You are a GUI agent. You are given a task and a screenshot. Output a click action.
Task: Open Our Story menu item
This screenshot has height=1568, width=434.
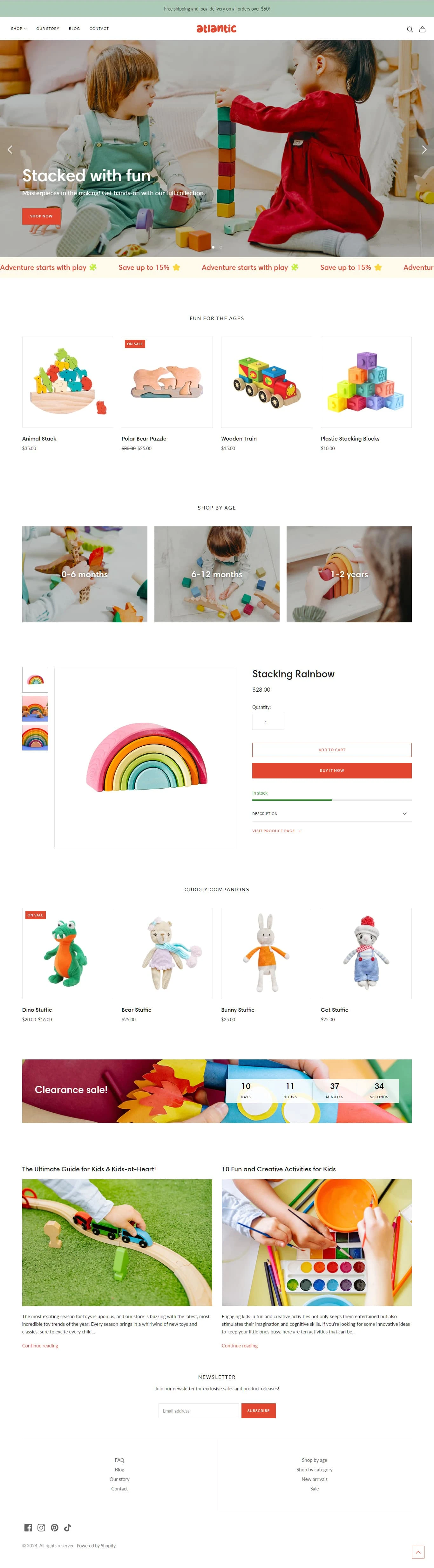click(47, 29)
